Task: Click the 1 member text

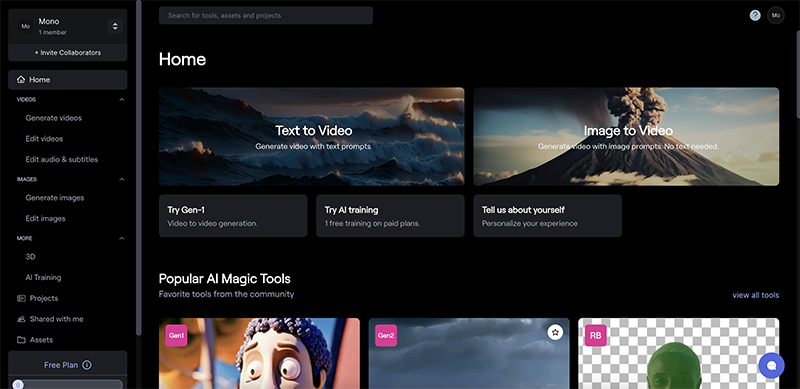Action: [x=53, y=33]
